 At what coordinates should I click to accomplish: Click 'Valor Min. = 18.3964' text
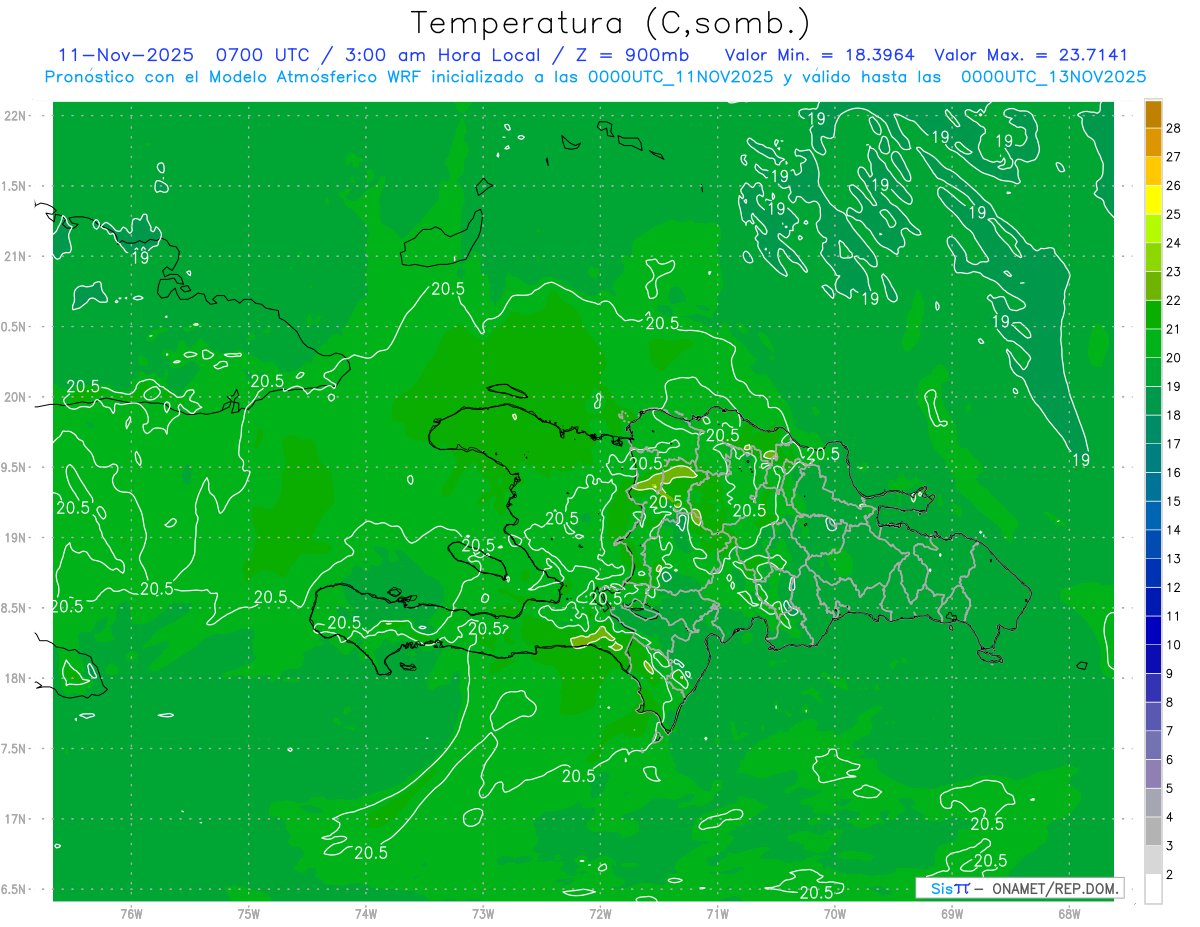coord(819,55)
